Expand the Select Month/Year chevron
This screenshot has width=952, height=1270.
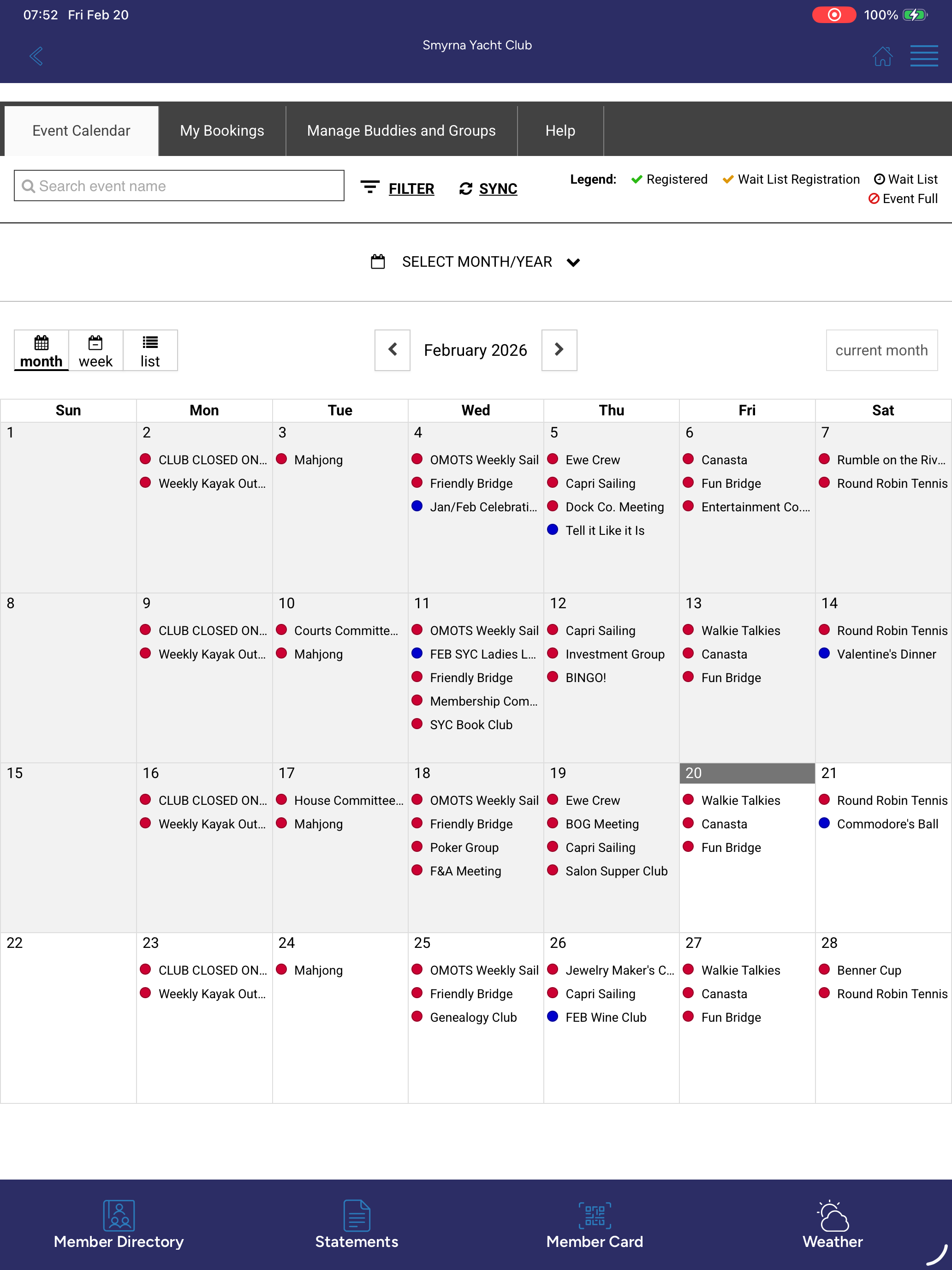tap(573, 263)
